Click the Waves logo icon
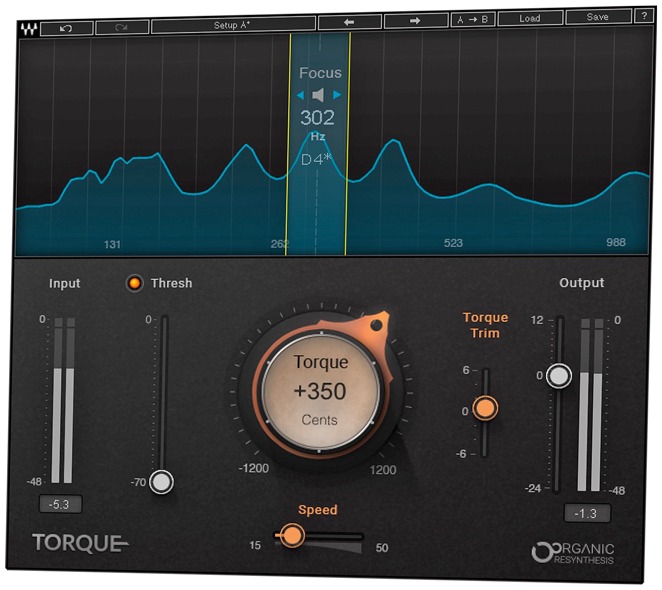 point(29,29)
